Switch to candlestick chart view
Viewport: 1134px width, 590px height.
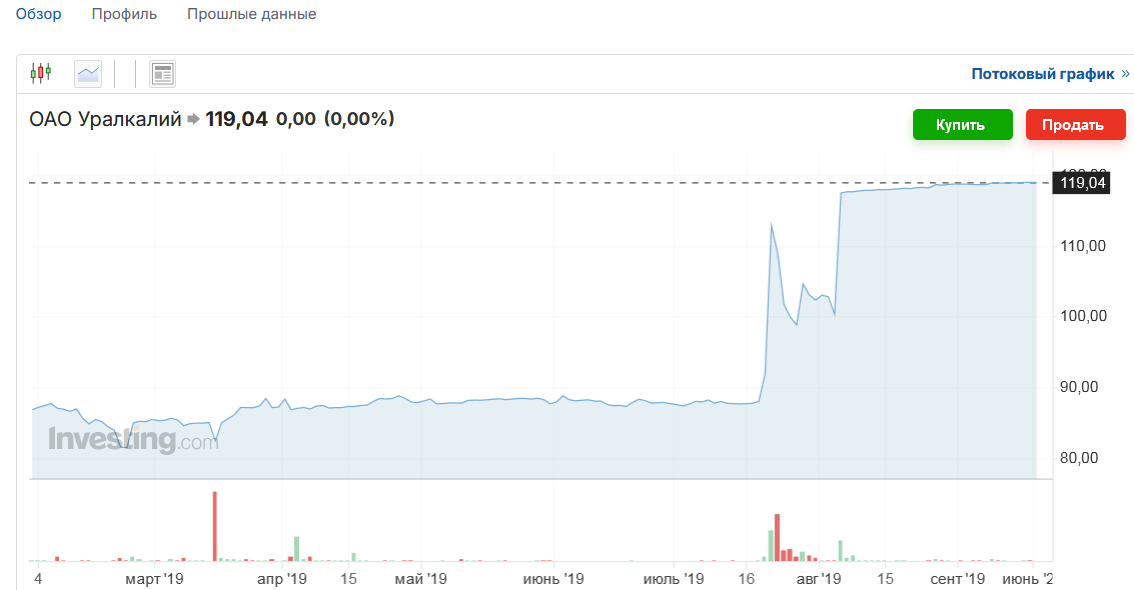(41, 73)
